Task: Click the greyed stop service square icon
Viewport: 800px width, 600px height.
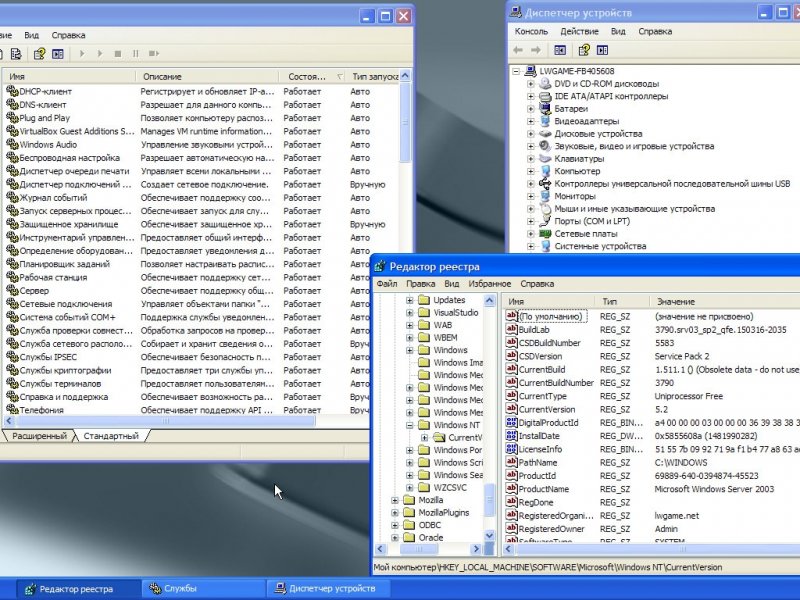Action: (118, 54)
